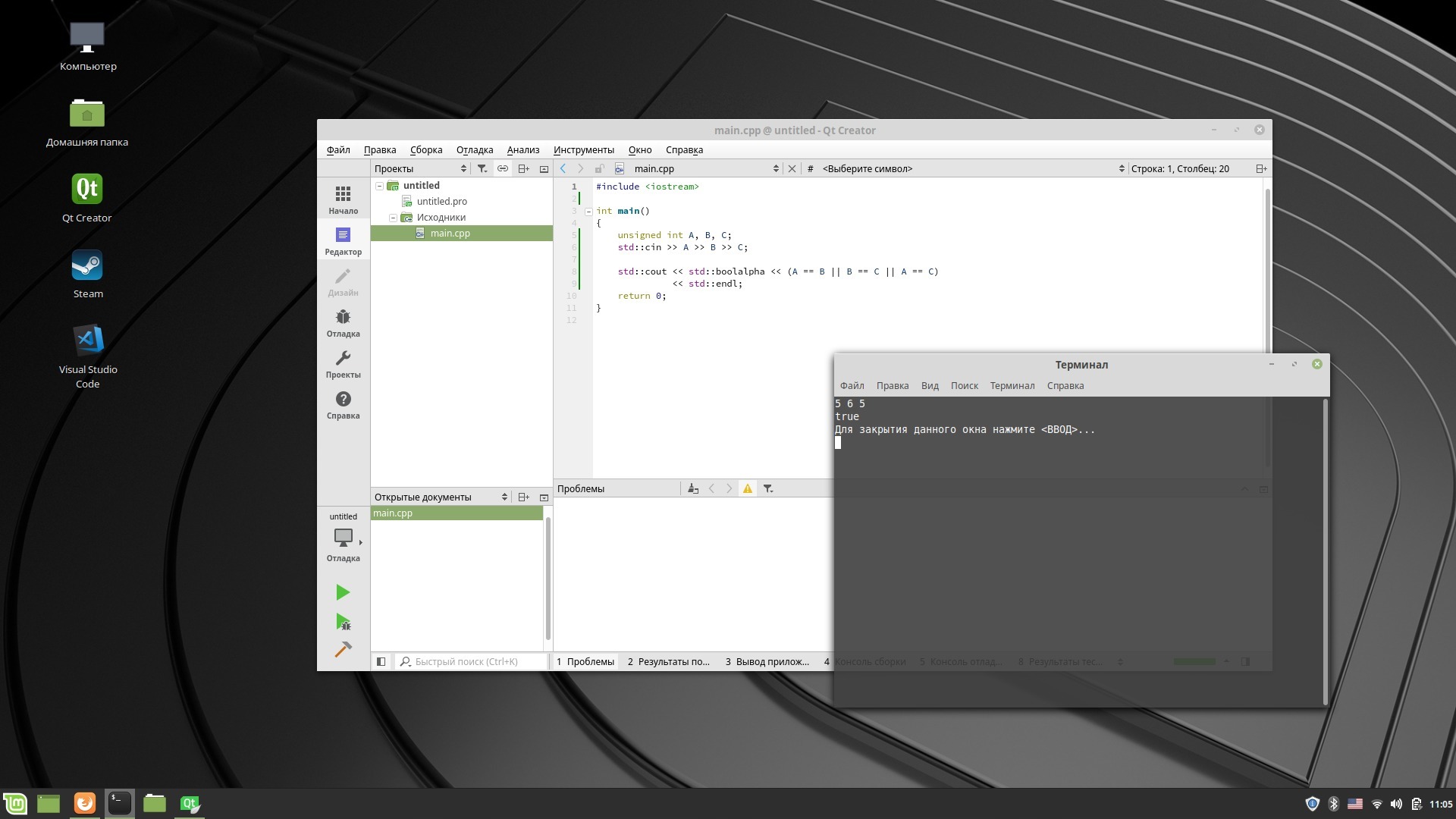Image resolution: width=1456 pixels, height=819 pixels.
Task: Open the Отладка menu in menu bar
Action: (475, 149)
